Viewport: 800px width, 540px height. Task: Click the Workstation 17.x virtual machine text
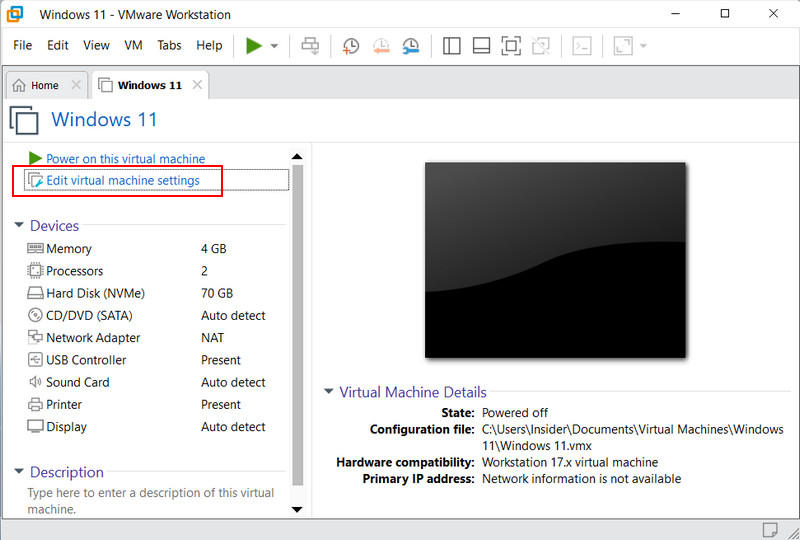pyautogui.click(x=570, y=462)
